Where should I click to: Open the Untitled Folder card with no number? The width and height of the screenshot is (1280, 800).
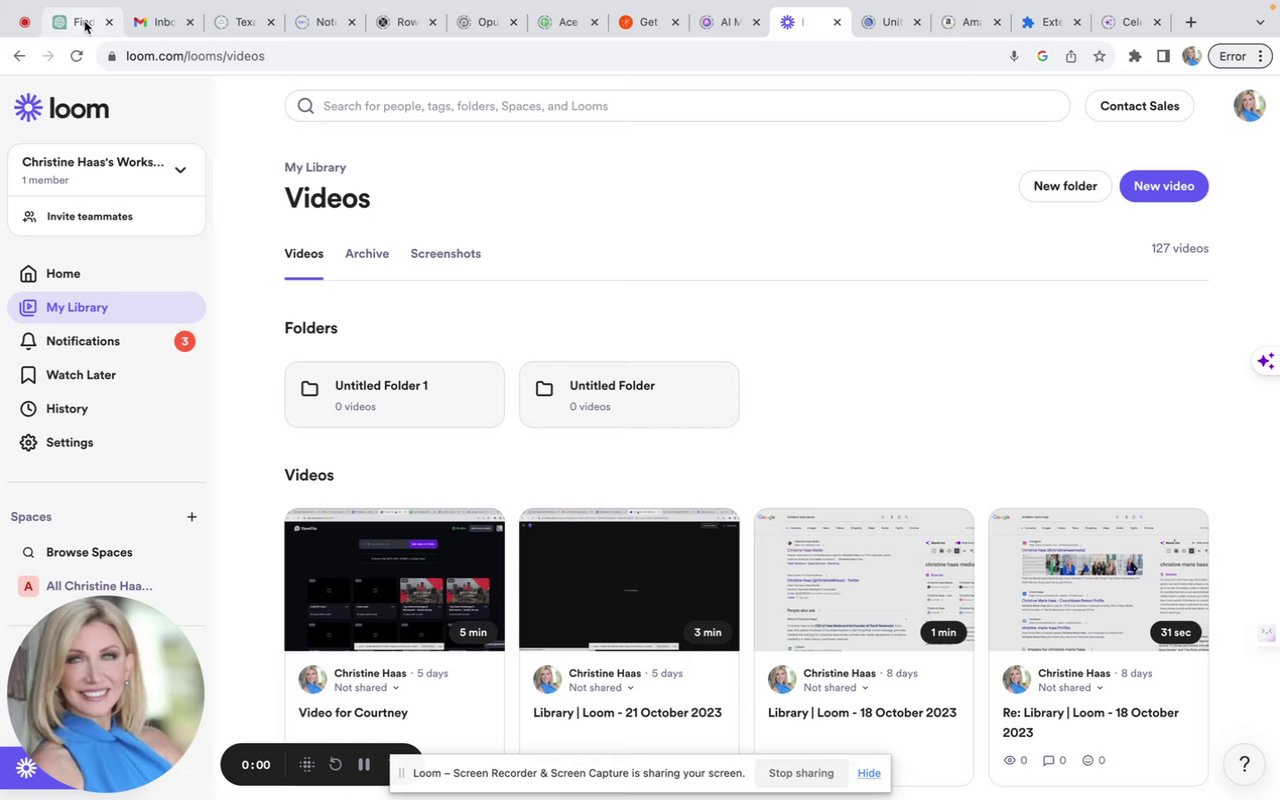629,395
